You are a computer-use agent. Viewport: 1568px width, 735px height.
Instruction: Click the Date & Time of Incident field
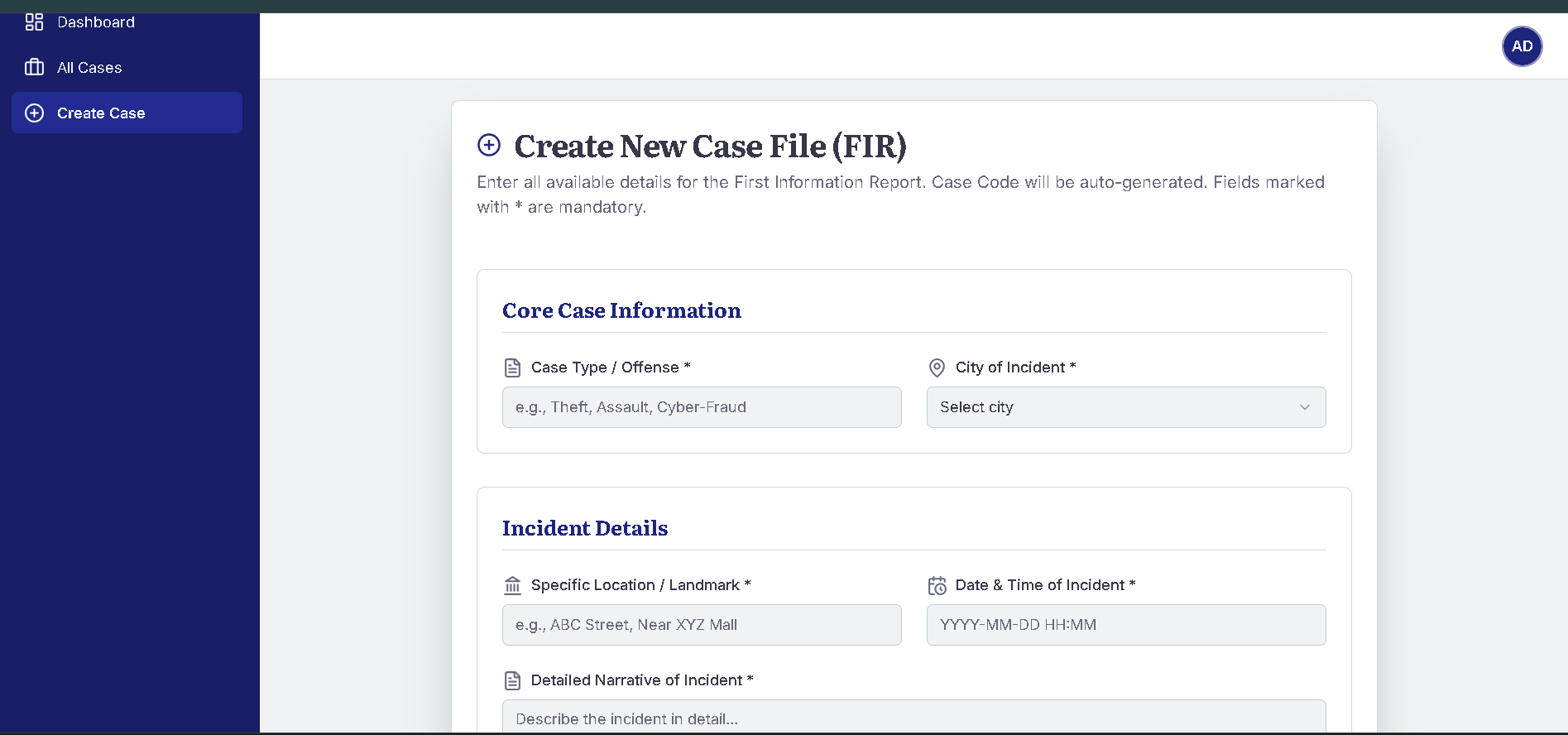1126,625
